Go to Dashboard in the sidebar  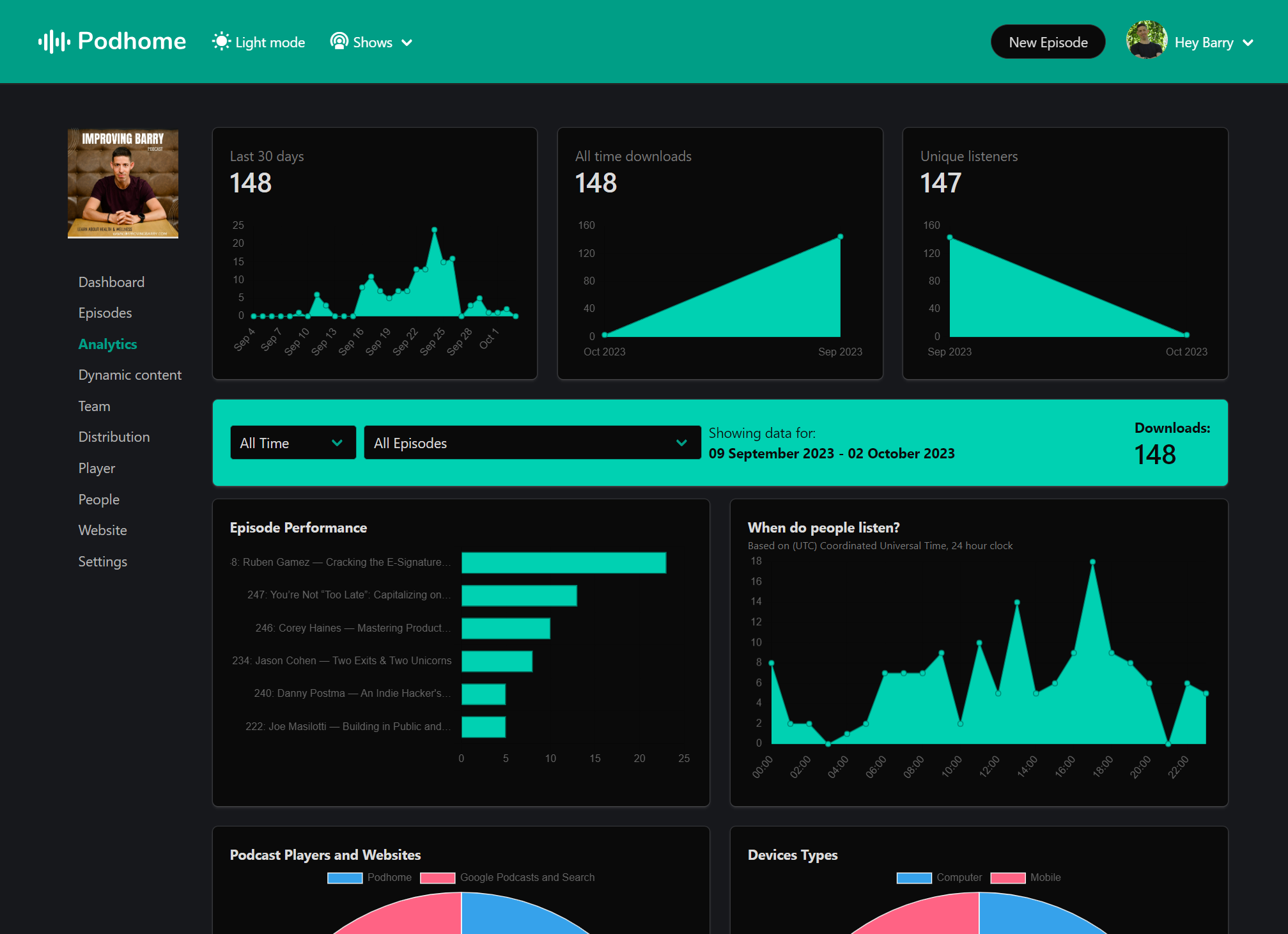111,282
